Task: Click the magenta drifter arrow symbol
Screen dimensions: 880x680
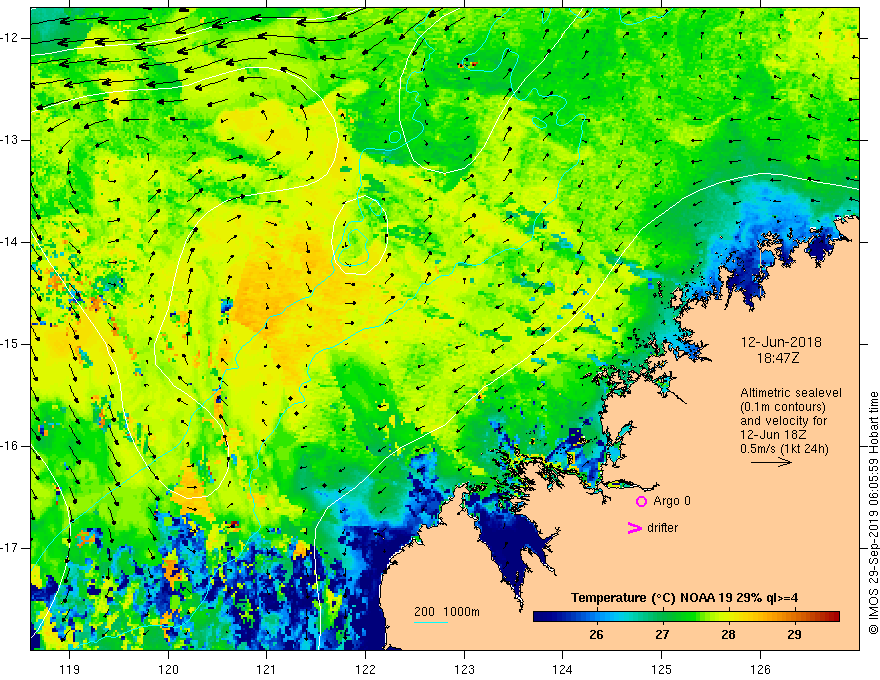Action: click(x=635, y=528)
